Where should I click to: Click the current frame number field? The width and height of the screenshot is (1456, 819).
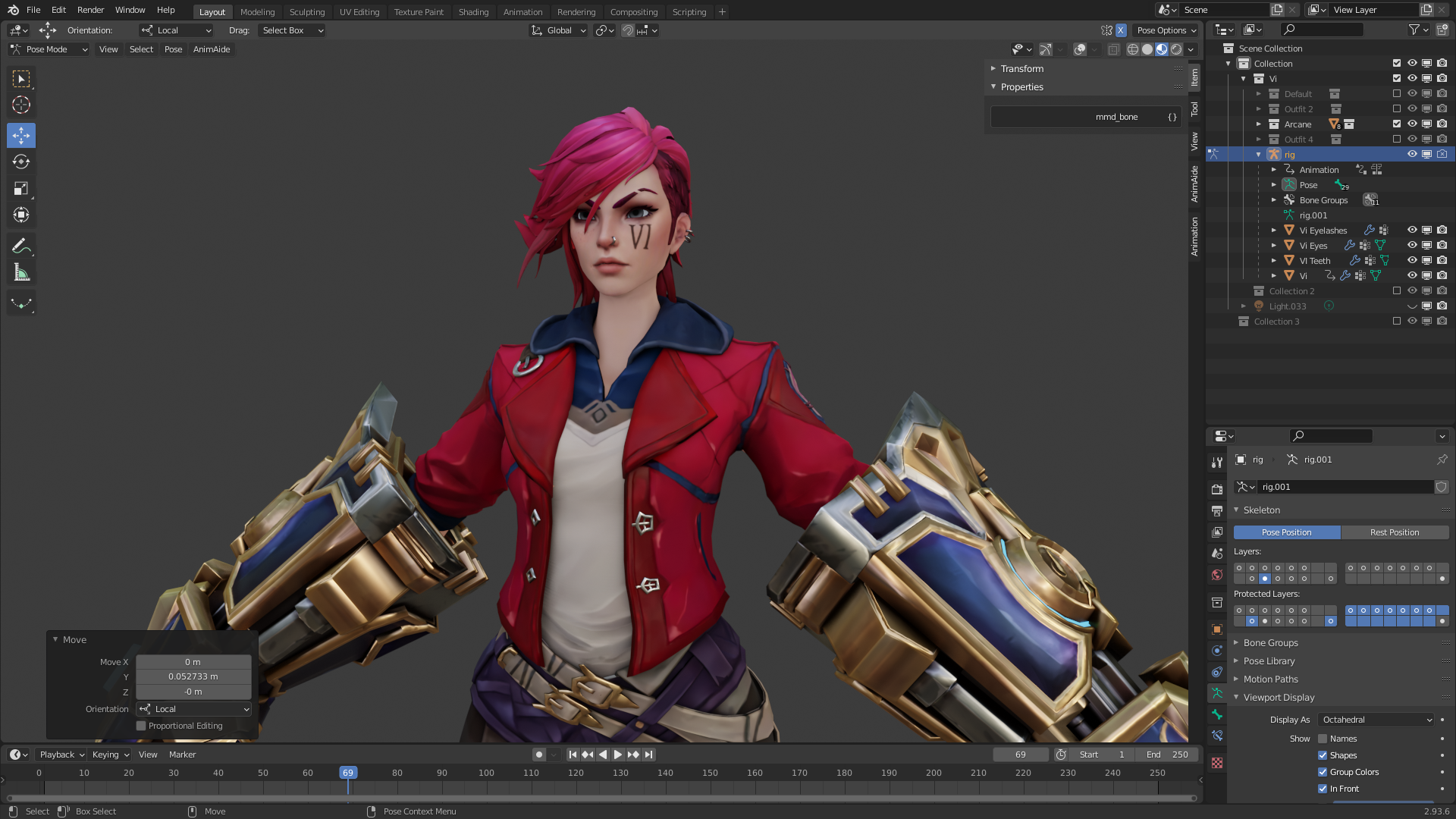point(1021,755)
